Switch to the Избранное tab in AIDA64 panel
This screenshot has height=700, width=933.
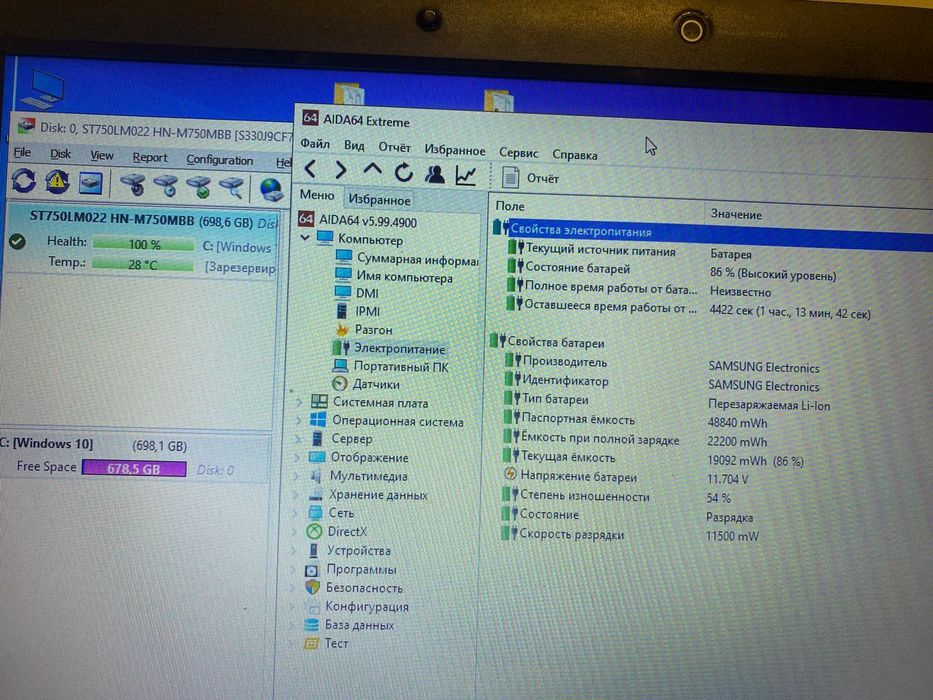click(x=380, y=199)
